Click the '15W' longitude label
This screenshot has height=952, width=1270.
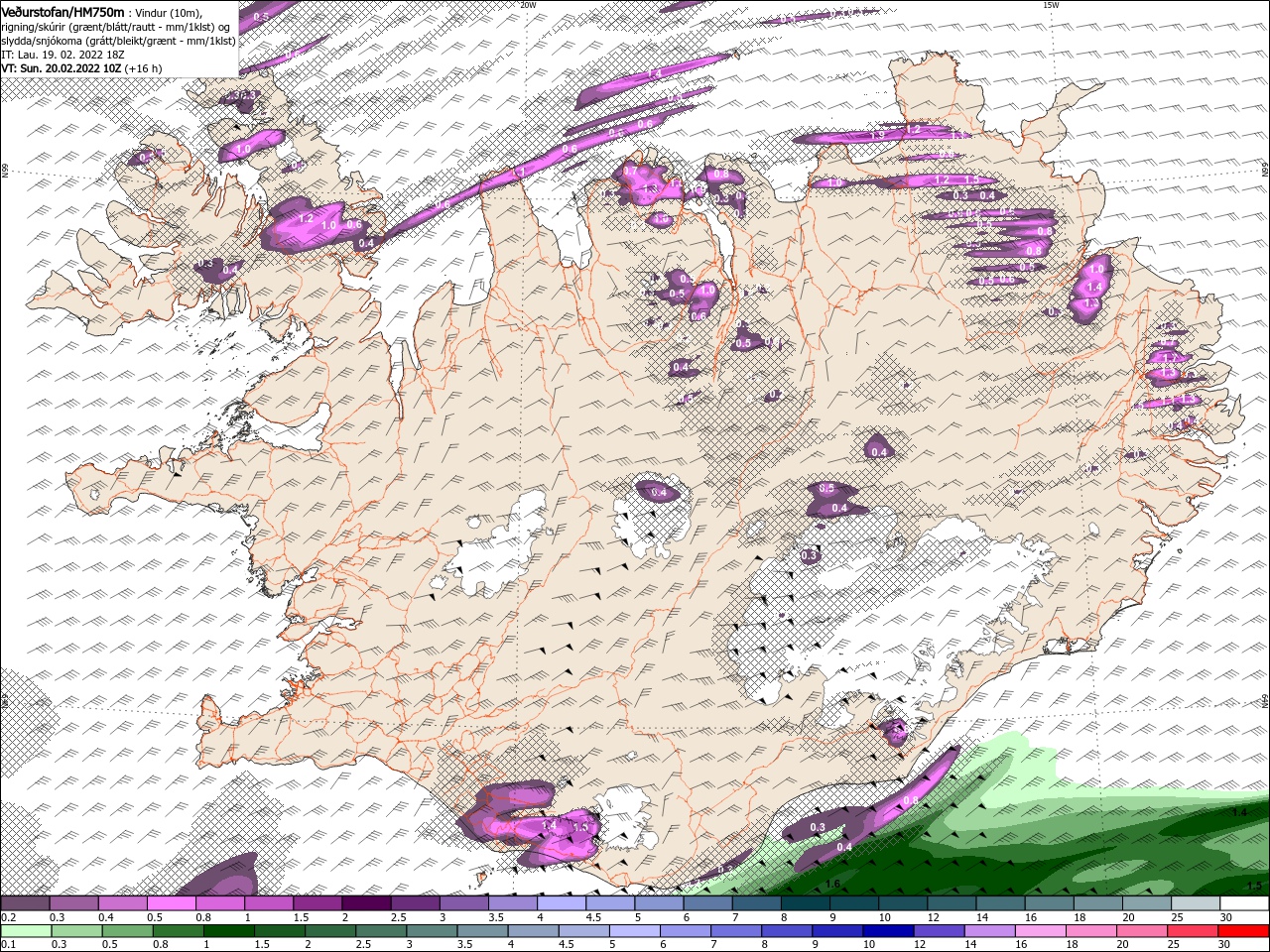[1051, 5]
